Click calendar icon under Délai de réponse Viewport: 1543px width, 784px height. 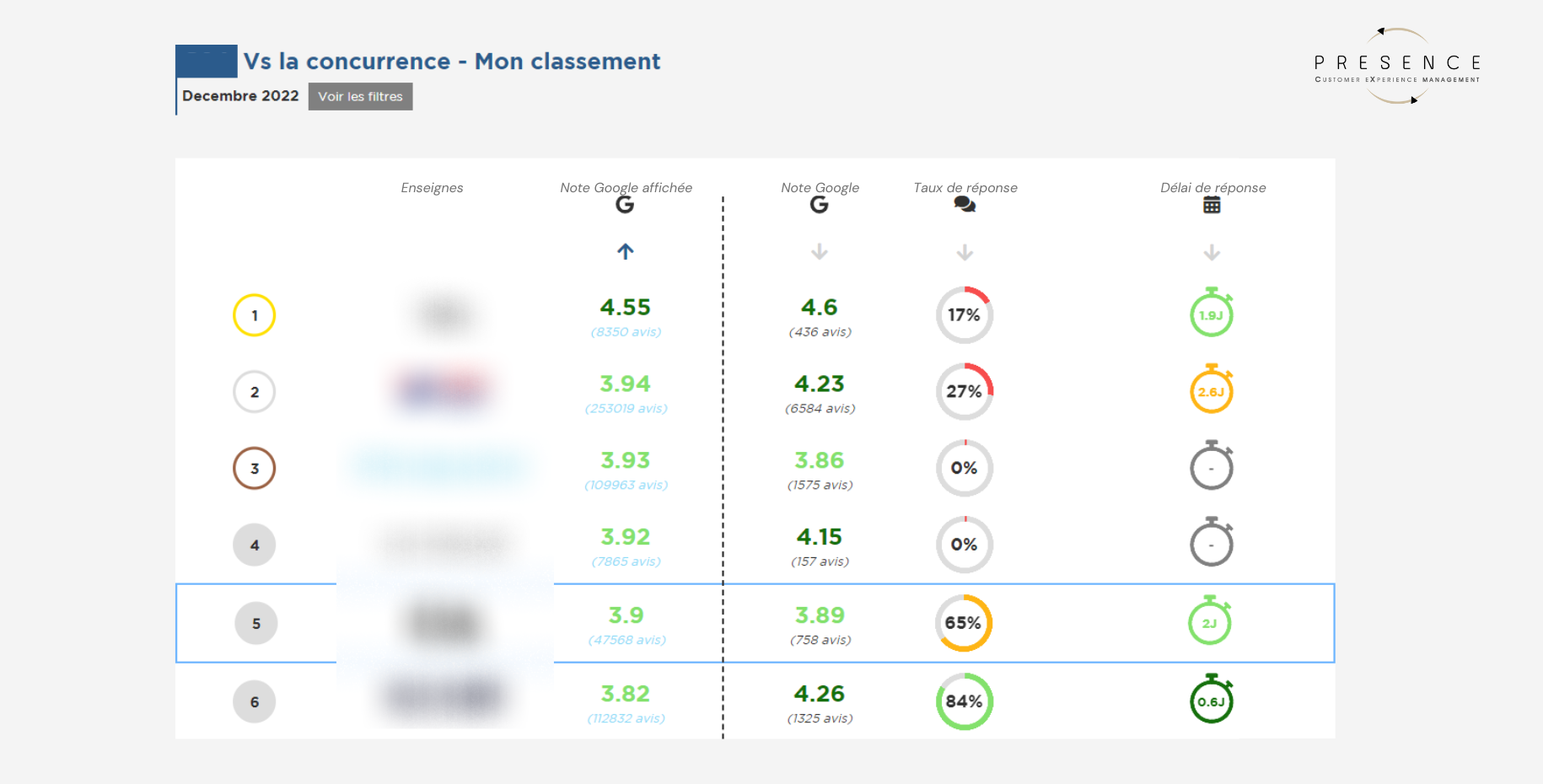click(1212, 205)
